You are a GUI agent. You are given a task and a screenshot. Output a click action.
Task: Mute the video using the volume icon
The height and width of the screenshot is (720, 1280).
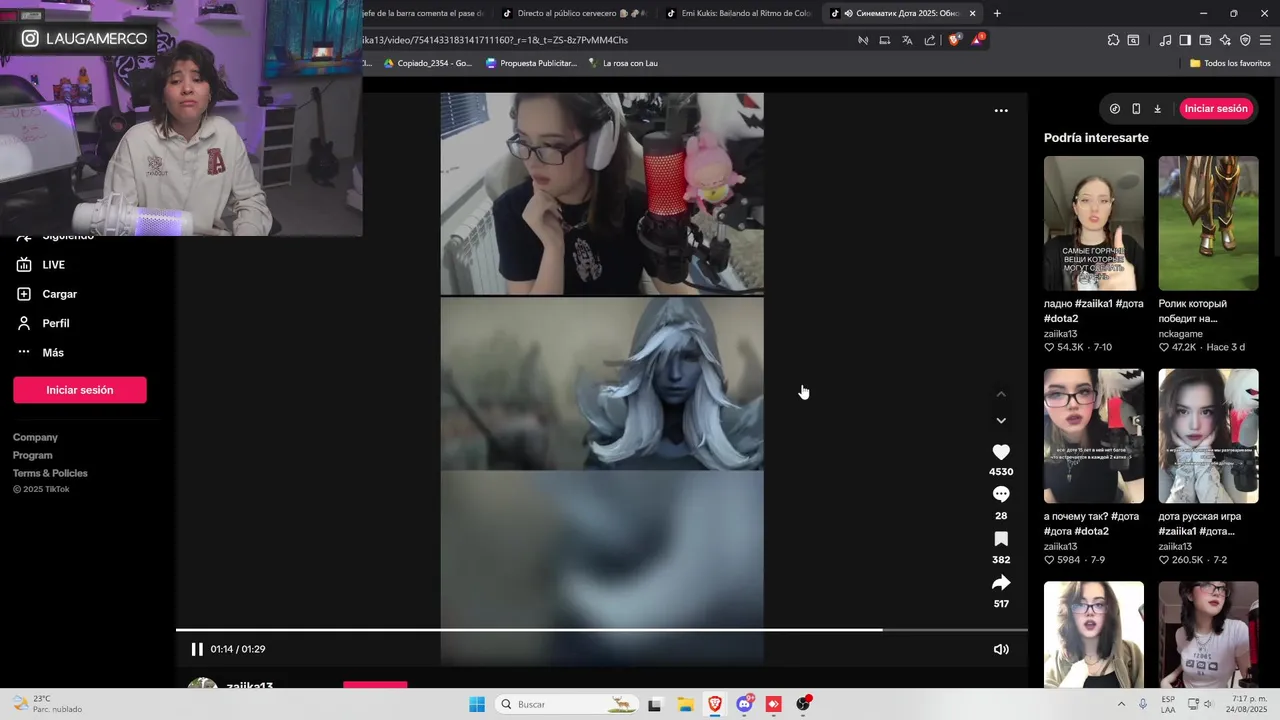(x=1001, y=649)
